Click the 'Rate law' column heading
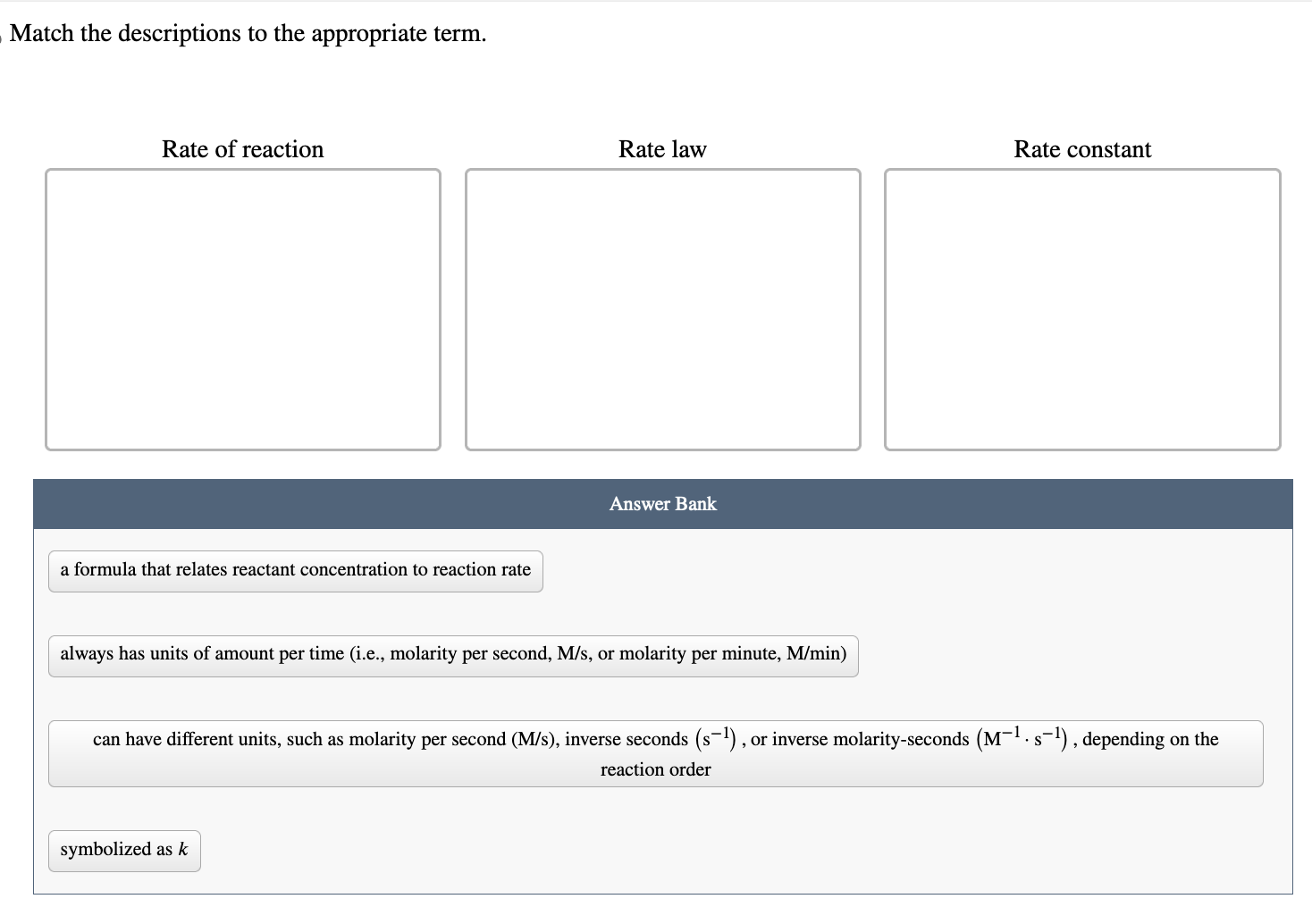This screenshot has width=1312, height=924. tap(662, 149)
